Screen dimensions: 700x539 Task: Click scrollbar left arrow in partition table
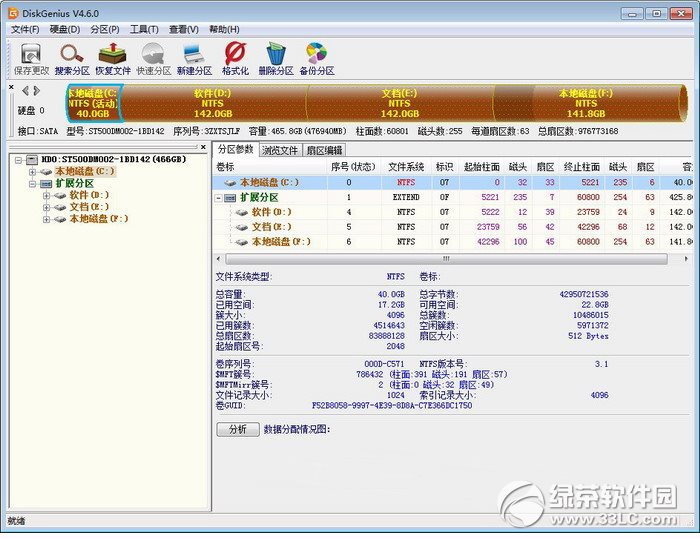pos(218,259)
